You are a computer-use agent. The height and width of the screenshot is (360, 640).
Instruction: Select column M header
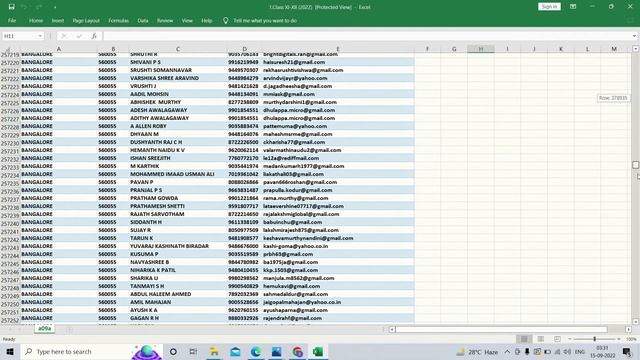click(x=614, y=49)
